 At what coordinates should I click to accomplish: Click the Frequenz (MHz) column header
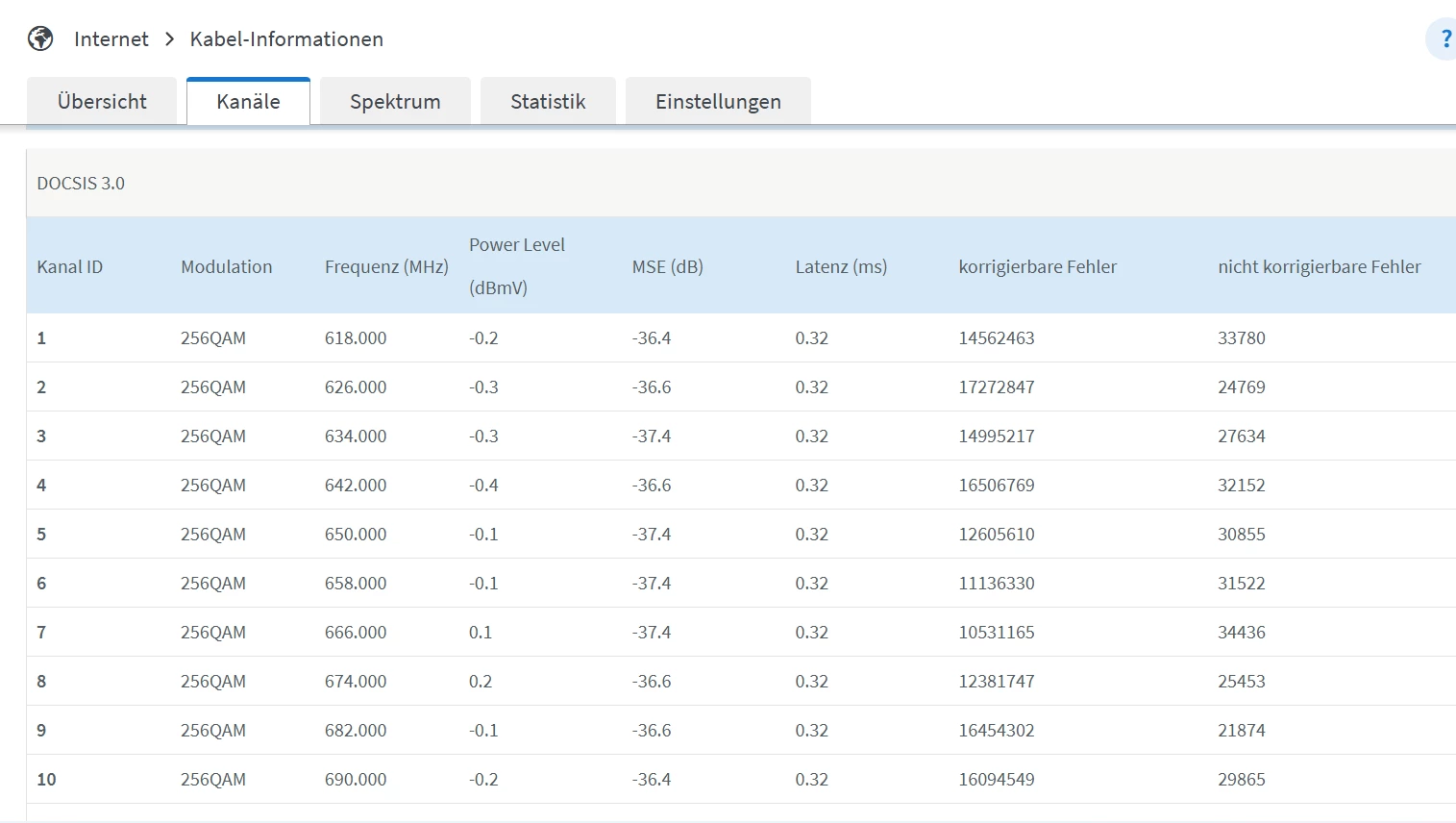tap(386, 267)
